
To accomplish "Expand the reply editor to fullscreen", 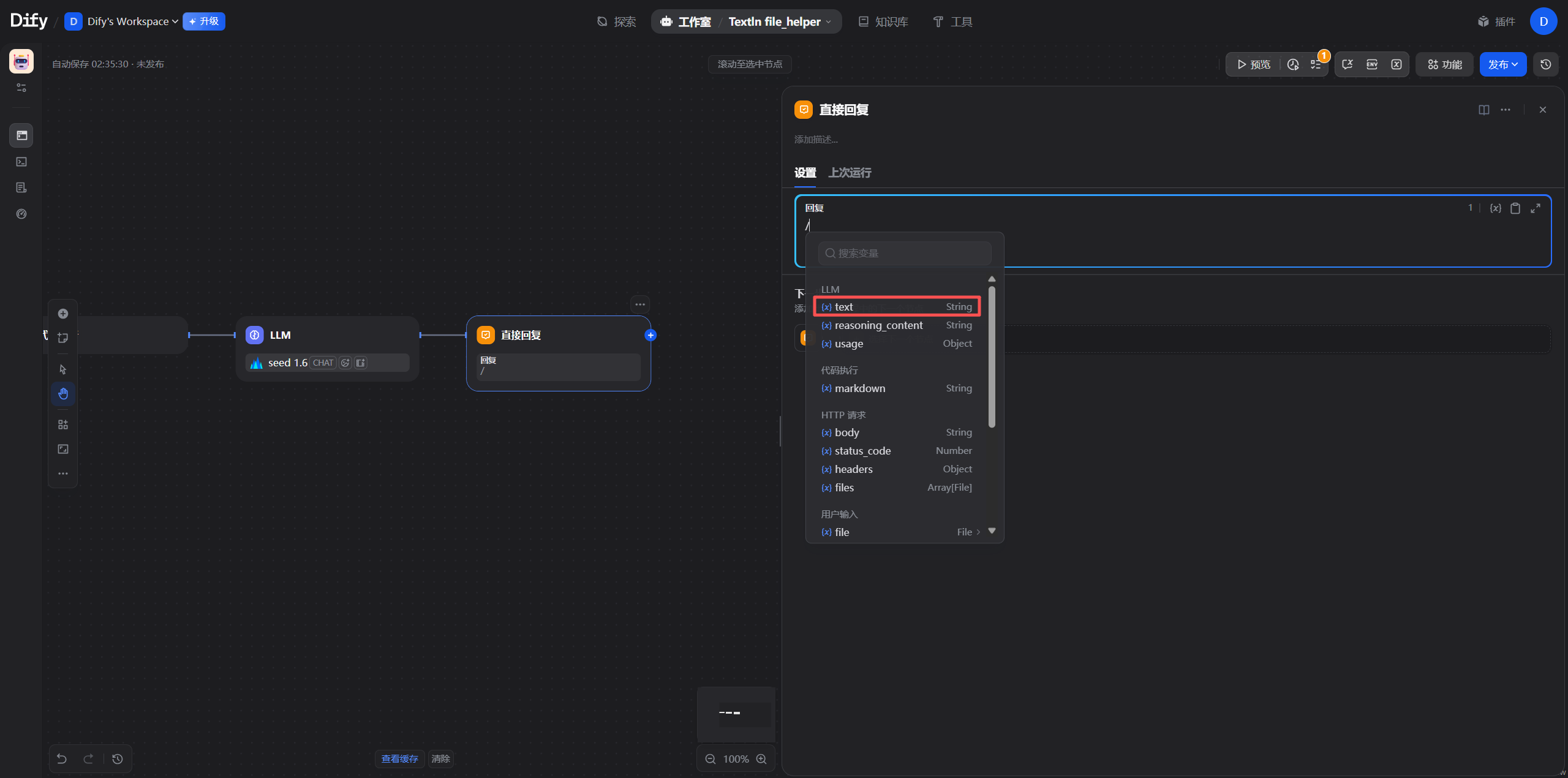I will [x=1536, y=208].
